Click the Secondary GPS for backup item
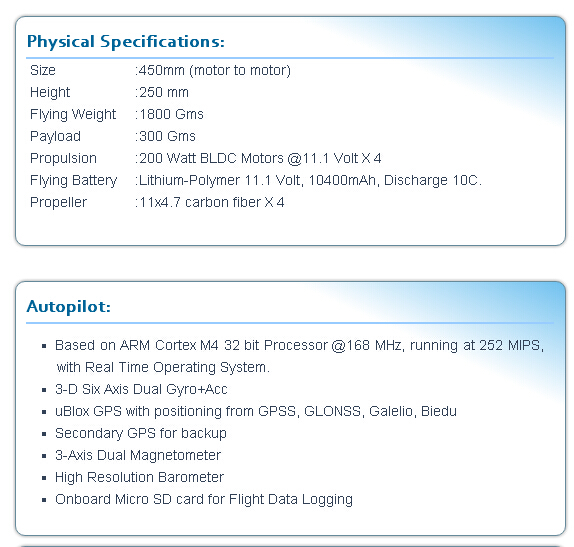Screen dimensions: 574x547 (x=141, y=433)
